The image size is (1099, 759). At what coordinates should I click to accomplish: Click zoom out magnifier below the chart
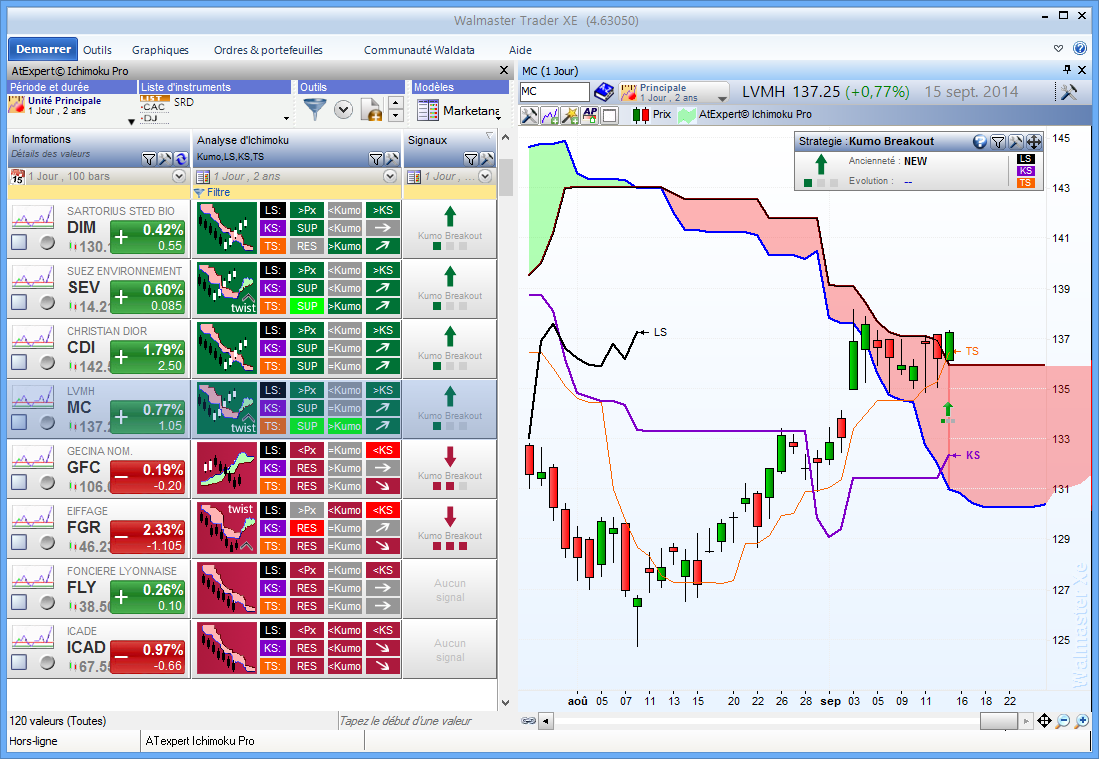(1063, 720)
